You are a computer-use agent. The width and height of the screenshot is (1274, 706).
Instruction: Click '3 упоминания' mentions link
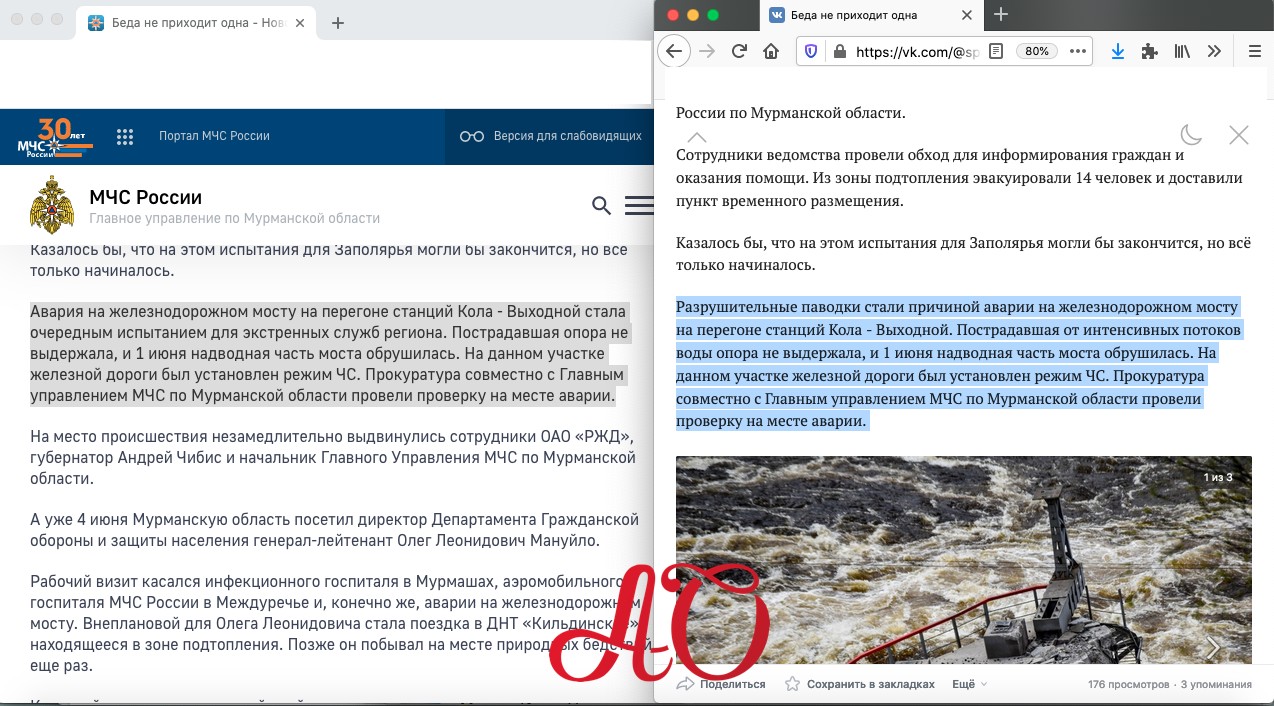(x=1216, y=685)
